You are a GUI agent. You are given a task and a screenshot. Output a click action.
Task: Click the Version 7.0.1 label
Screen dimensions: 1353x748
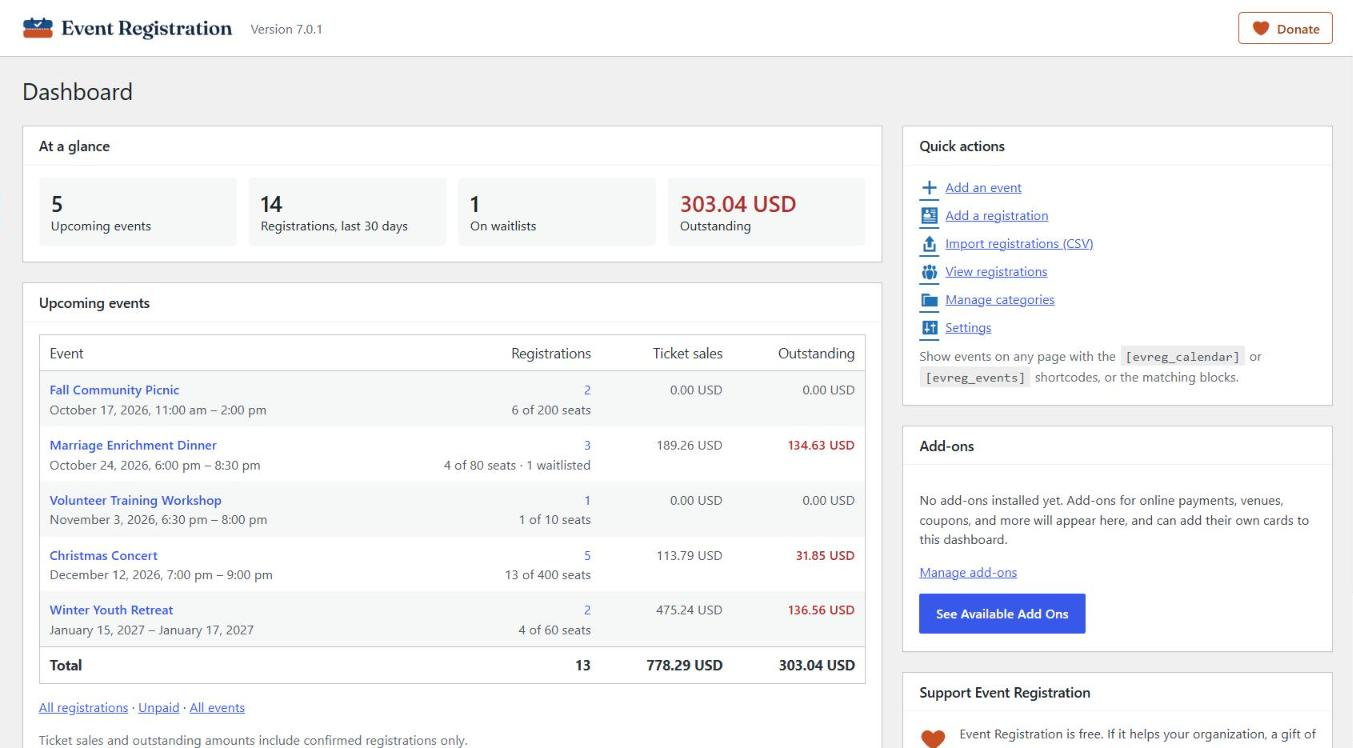click(x=286, y=29)
